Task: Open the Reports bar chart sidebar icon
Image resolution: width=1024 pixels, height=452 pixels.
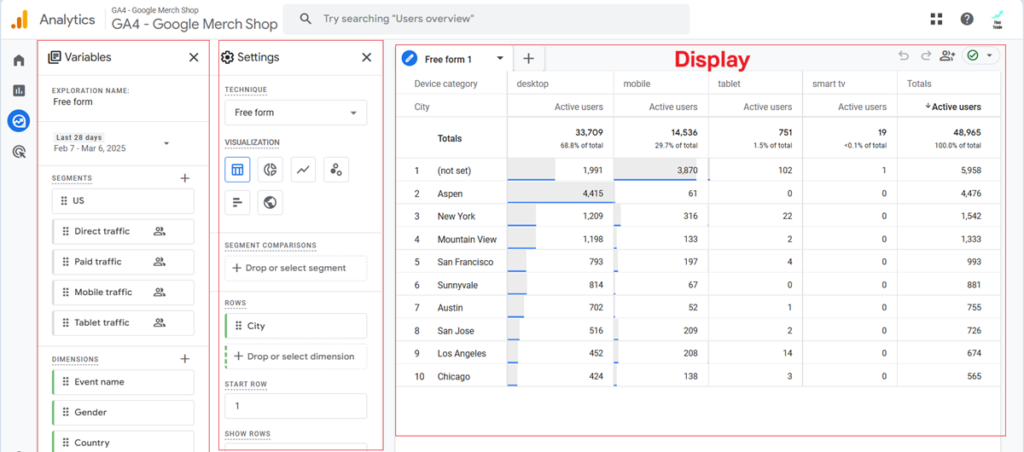Action: 19,91
